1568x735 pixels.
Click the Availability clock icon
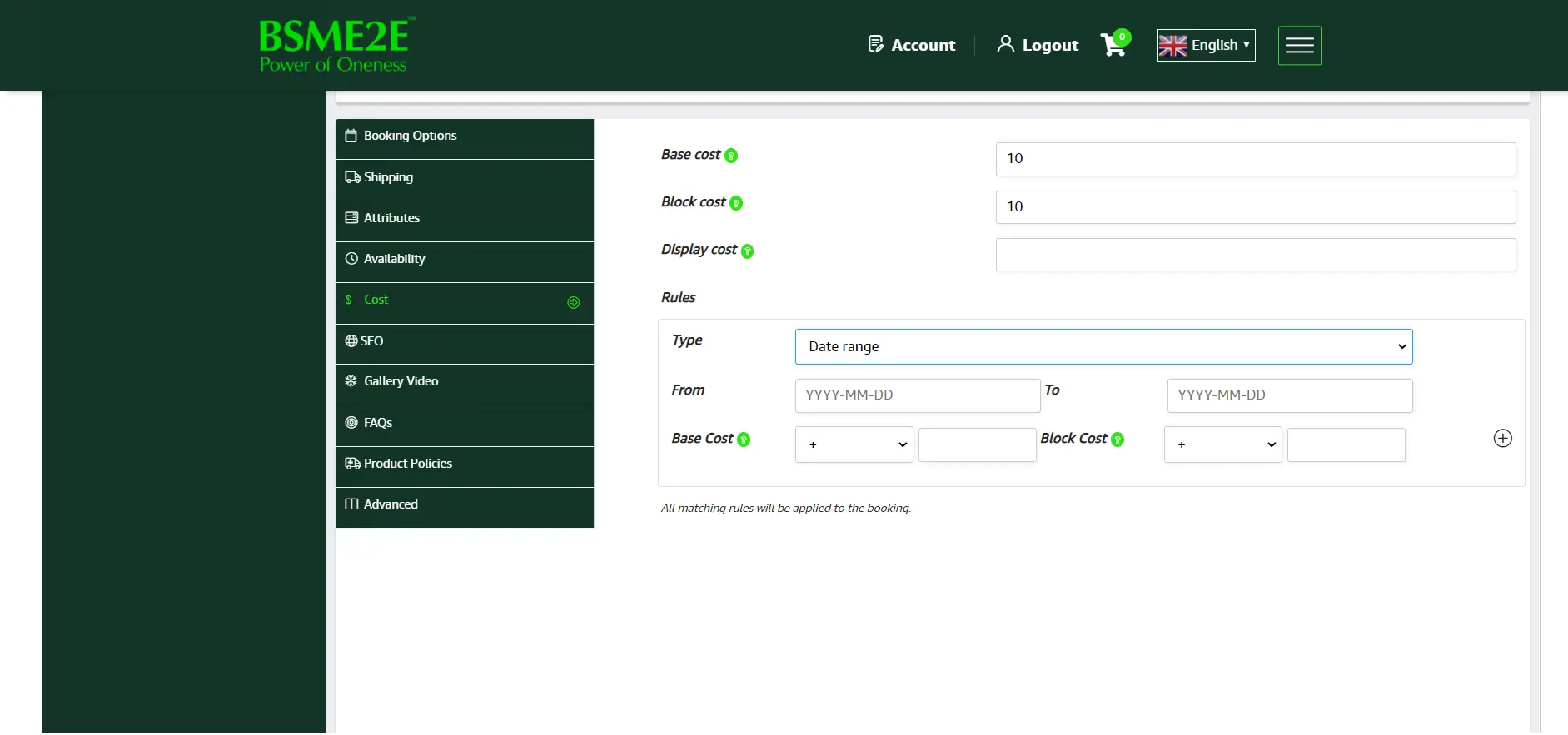pyautogui.click(x=351, y=259)
